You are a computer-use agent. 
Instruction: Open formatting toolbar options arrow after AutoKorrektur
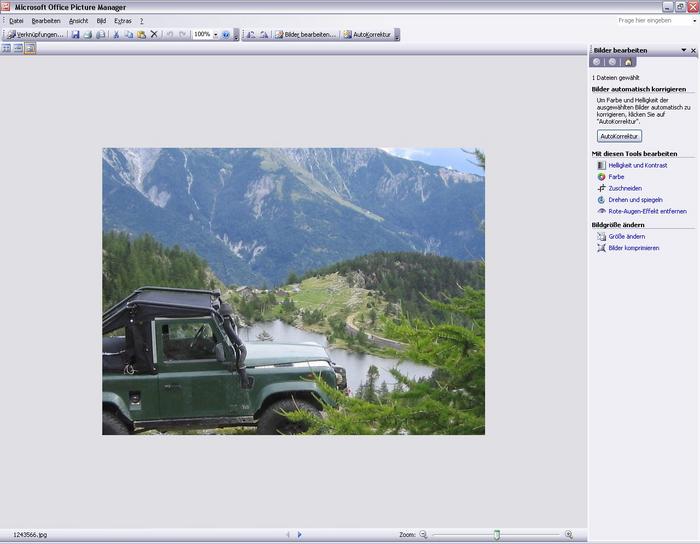tap(397, 35)
